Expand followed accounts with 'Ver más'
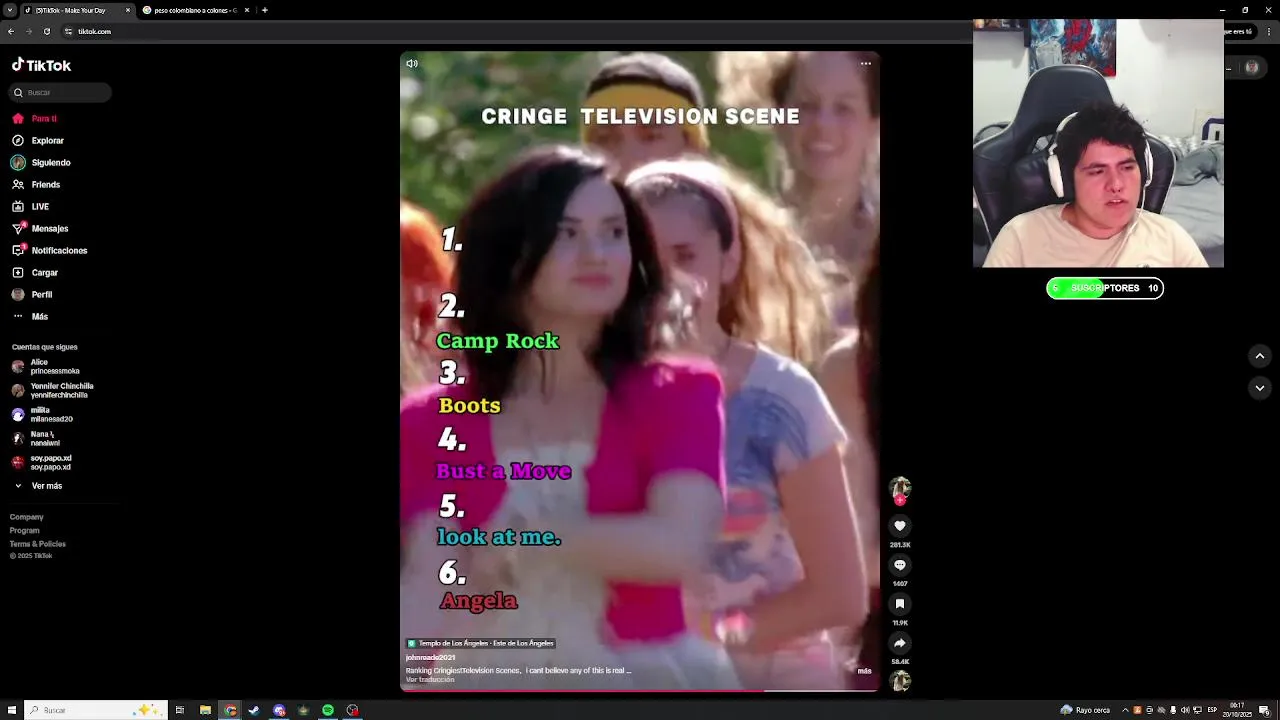The image size is (1280, 720). (x=38, y=486)
